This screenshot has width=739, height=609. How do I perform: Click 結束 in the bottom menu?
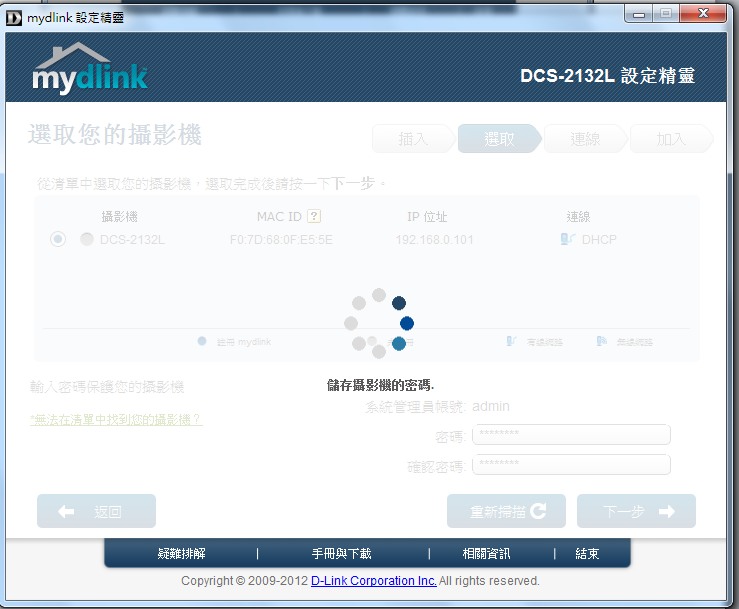coord(587,553)
